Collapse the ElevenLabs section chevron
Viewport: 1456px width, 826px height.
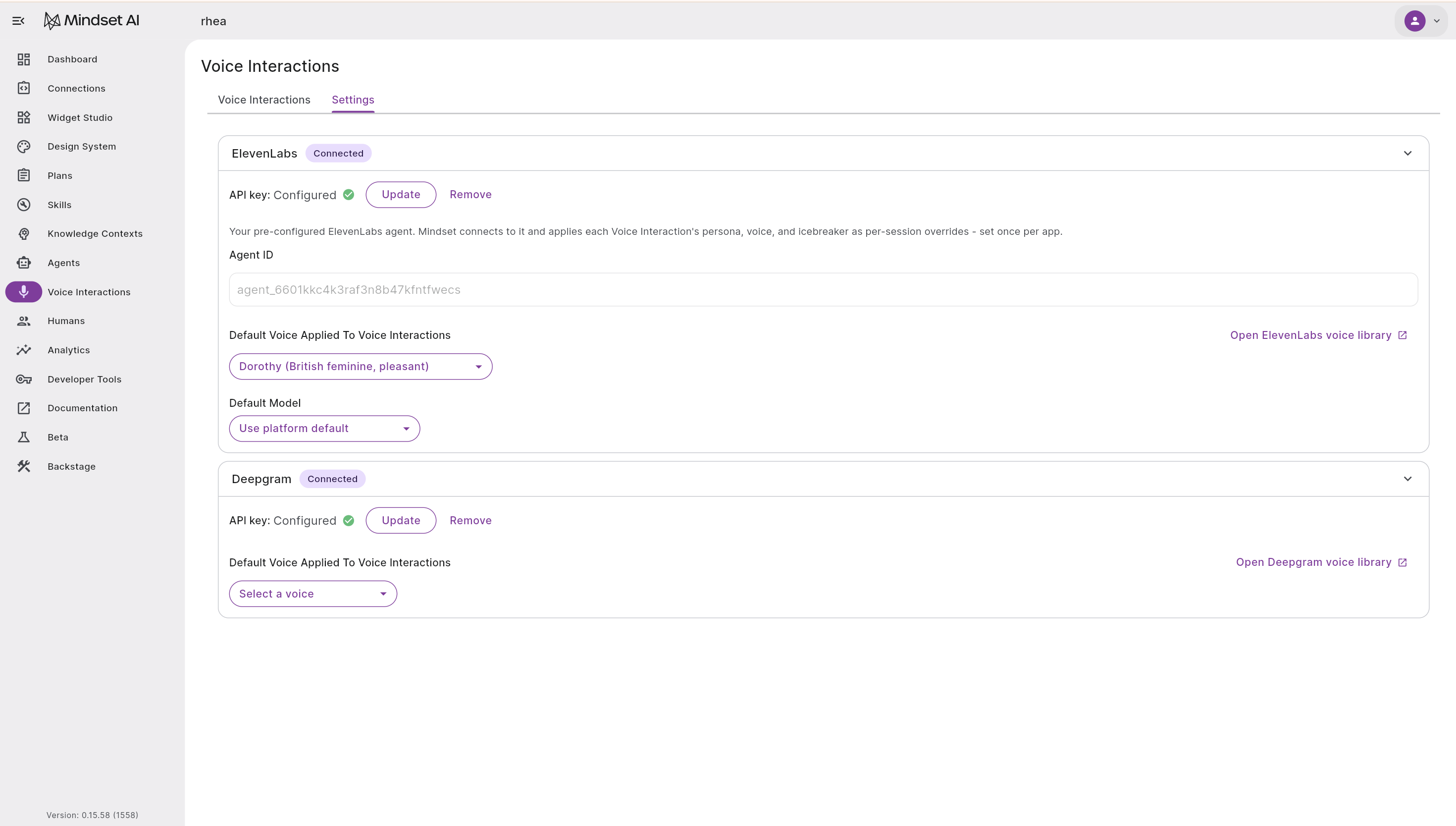[1408, 153]
